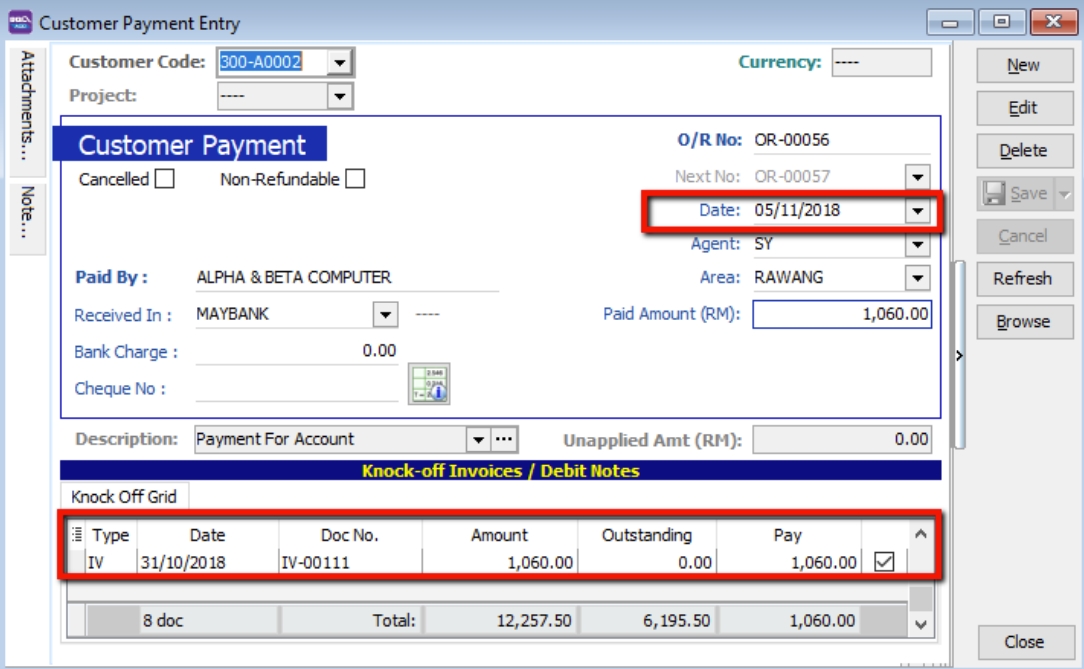Image resolution: width=1084 pixels, height=669 pixels.
Task: Click the application icon in title bar
Action: pyautogui.click(x=20, y=21)
